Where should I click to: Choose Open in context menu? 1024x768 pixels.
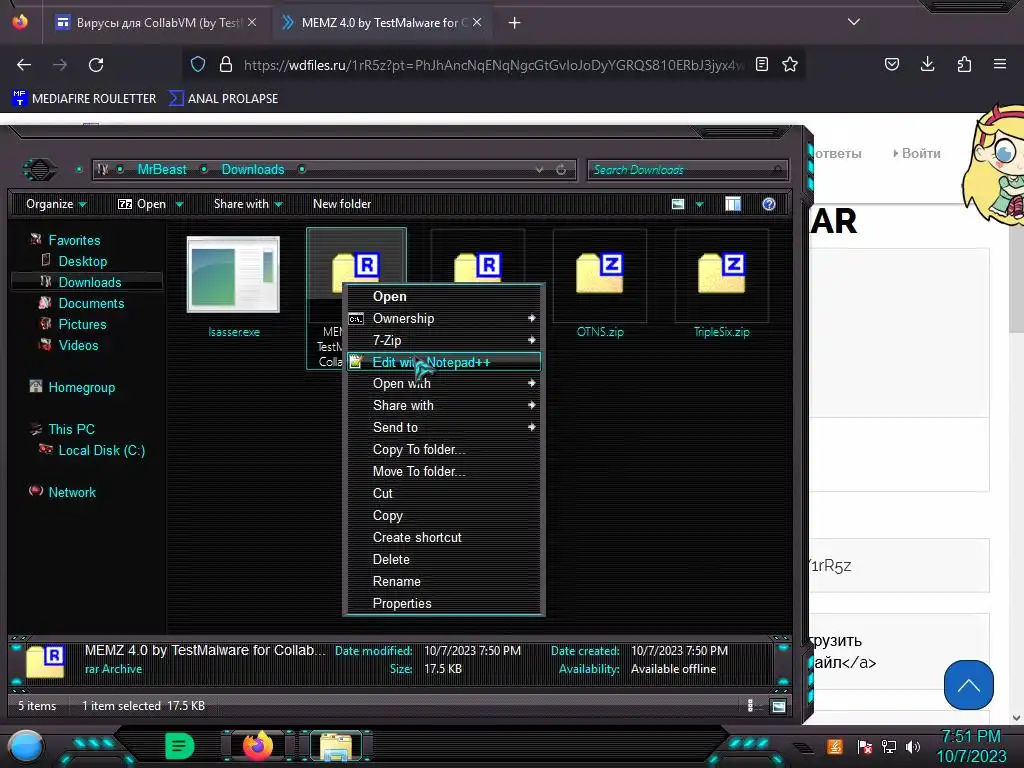[x=444, y=296]
